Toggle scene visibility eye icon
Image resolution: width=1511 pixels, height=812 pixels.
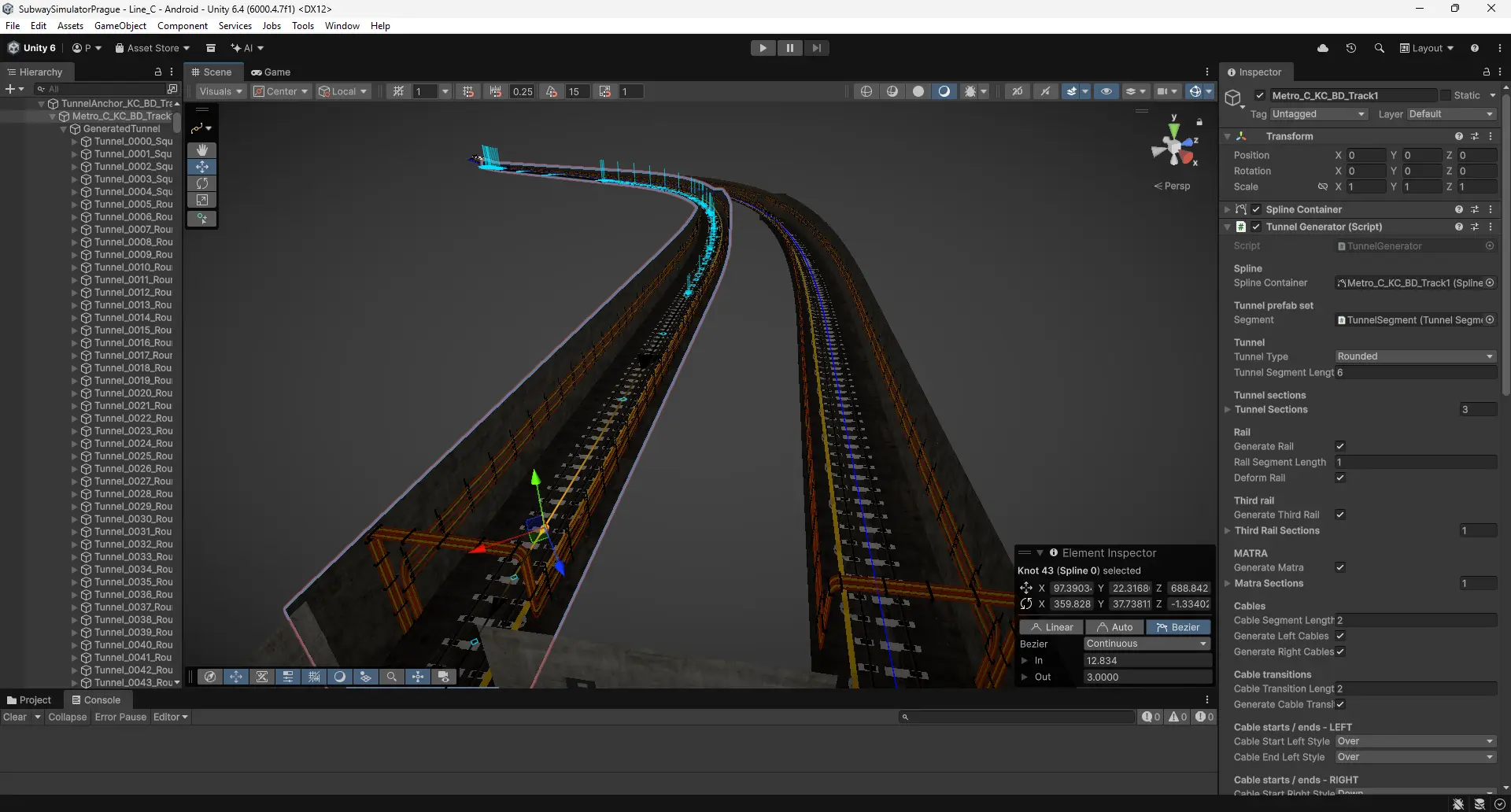(x=1106, y=91)
